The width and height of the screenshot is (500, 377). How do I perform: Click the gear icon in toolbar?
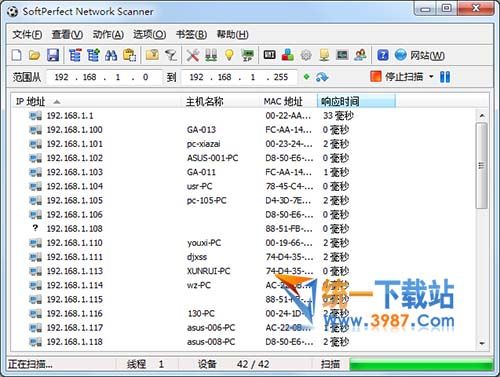coord(306,55)
